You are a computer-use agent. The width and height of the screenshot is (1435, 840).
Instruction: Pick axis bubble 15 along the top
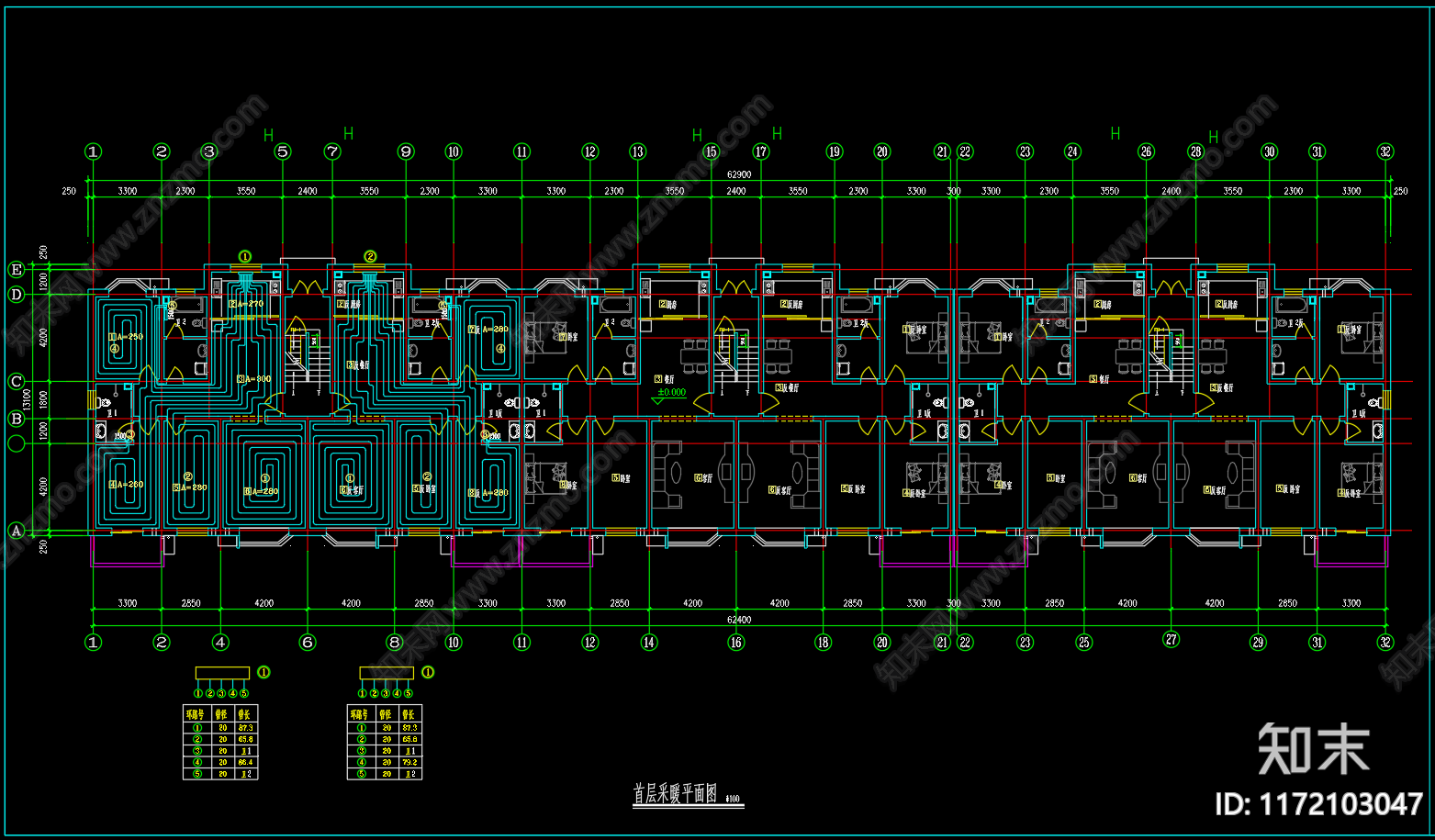pos(711,151)
